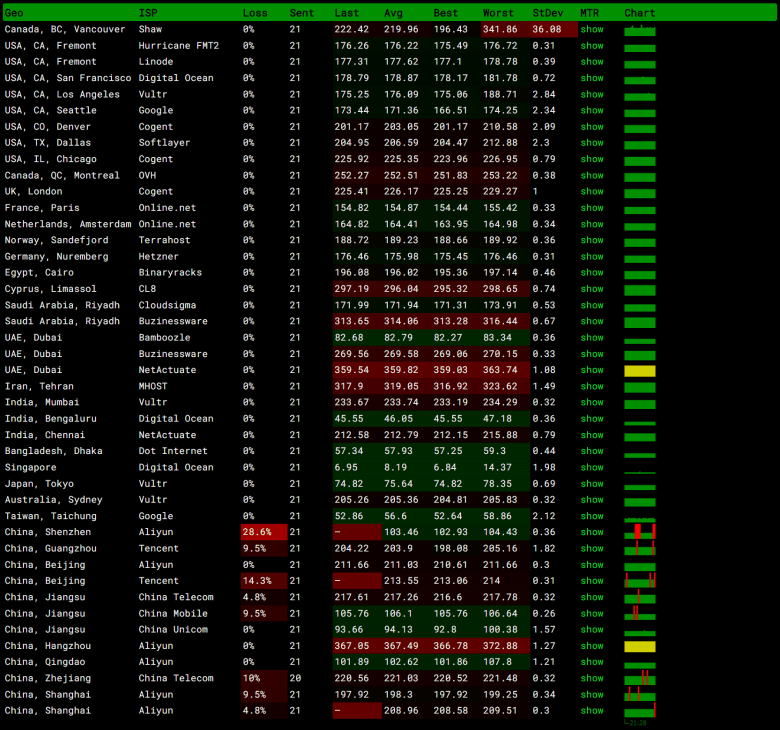
Task: Click the chart for Germany, Nuremberg Hetzner
Action: pyautogui.click(x=640, y=257)
